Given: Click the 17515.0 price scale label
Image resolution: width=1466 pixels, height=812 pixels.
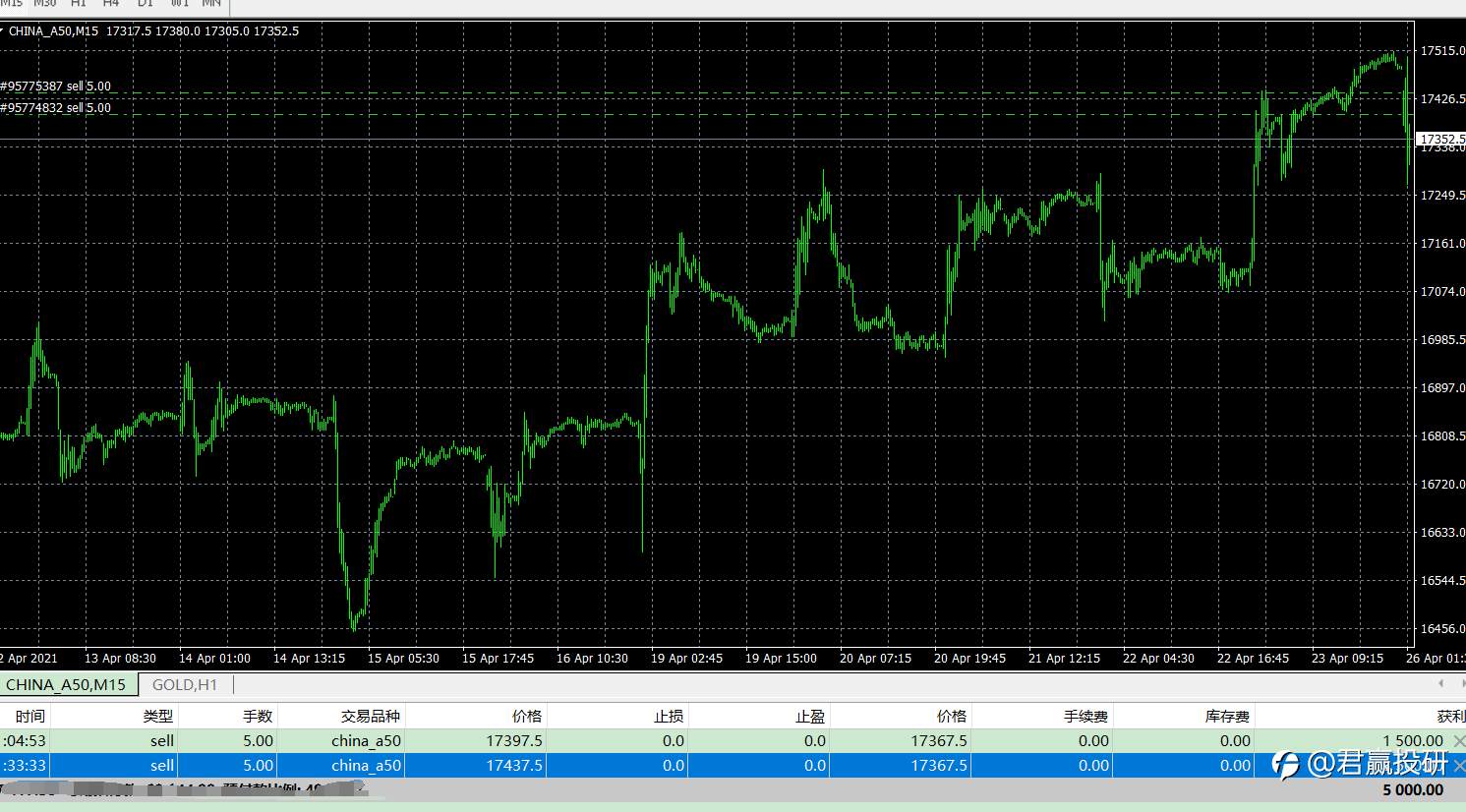Looking at the screenshot, I should pos(1442,51).
